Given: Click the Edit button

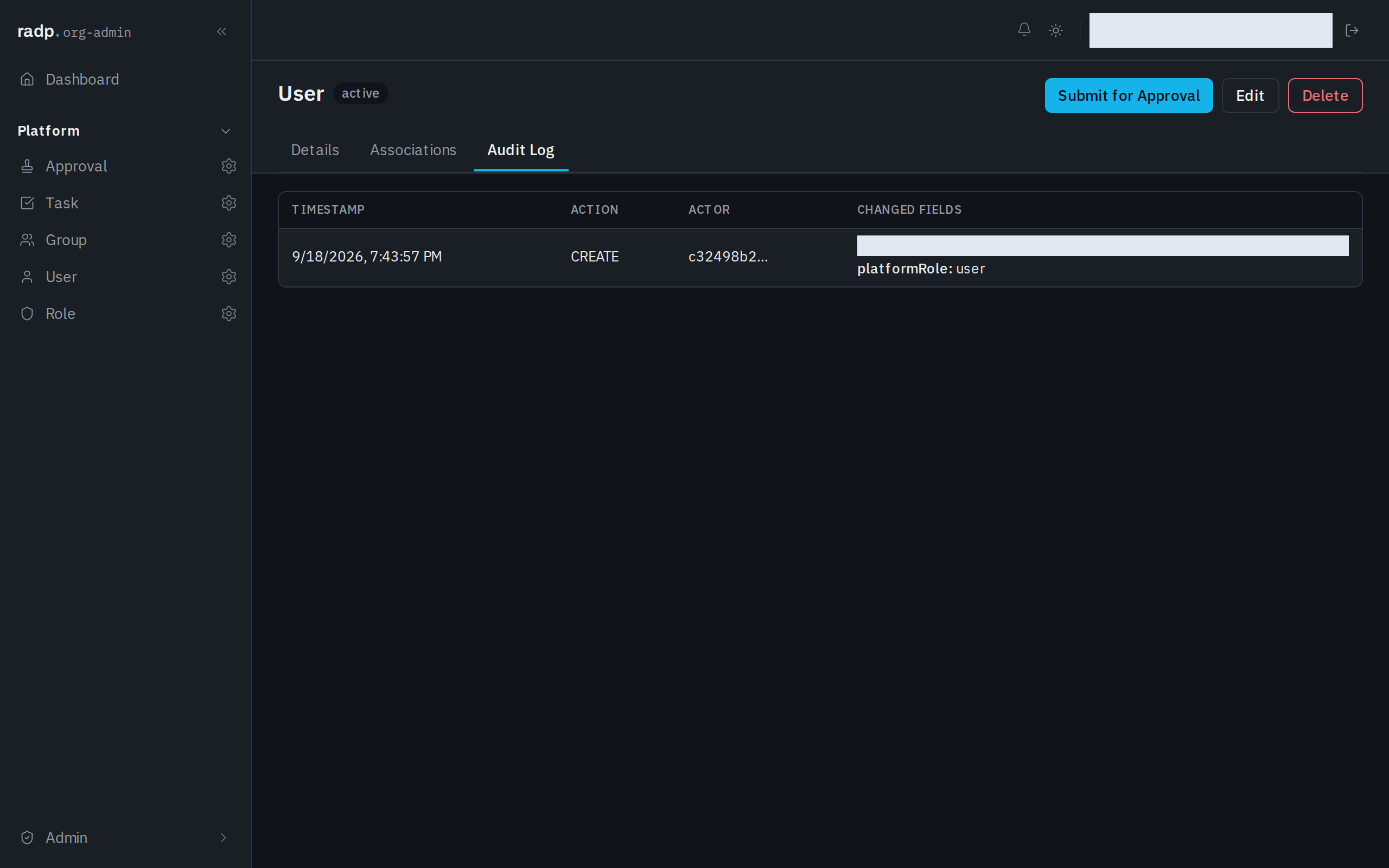Looking at the screenshot, I should (x=1250, y=95).
